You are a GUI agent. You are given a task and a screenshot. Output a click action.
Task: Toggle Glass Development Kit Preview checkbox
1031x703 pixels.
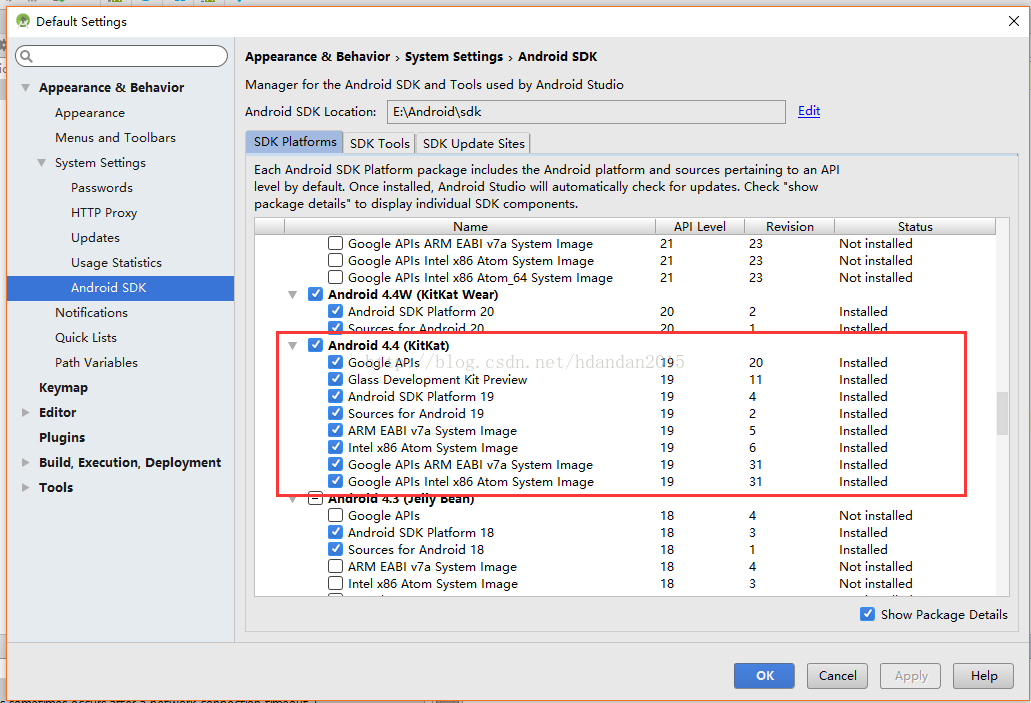click(x=335, y=379)
